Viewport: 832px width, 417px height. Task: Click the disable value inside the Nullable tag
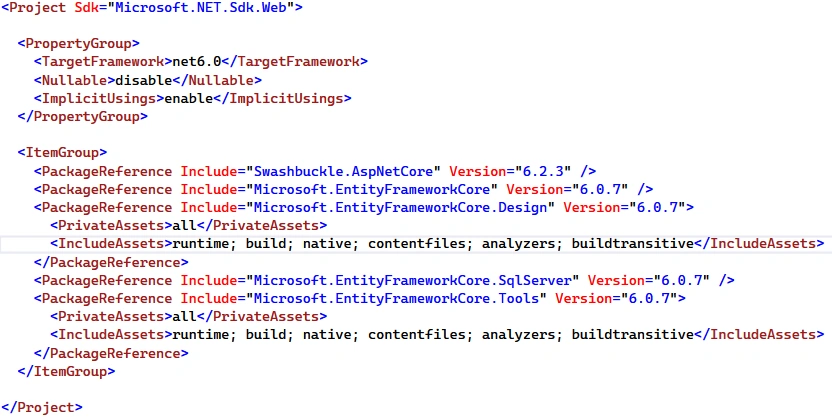coord(144,81)
